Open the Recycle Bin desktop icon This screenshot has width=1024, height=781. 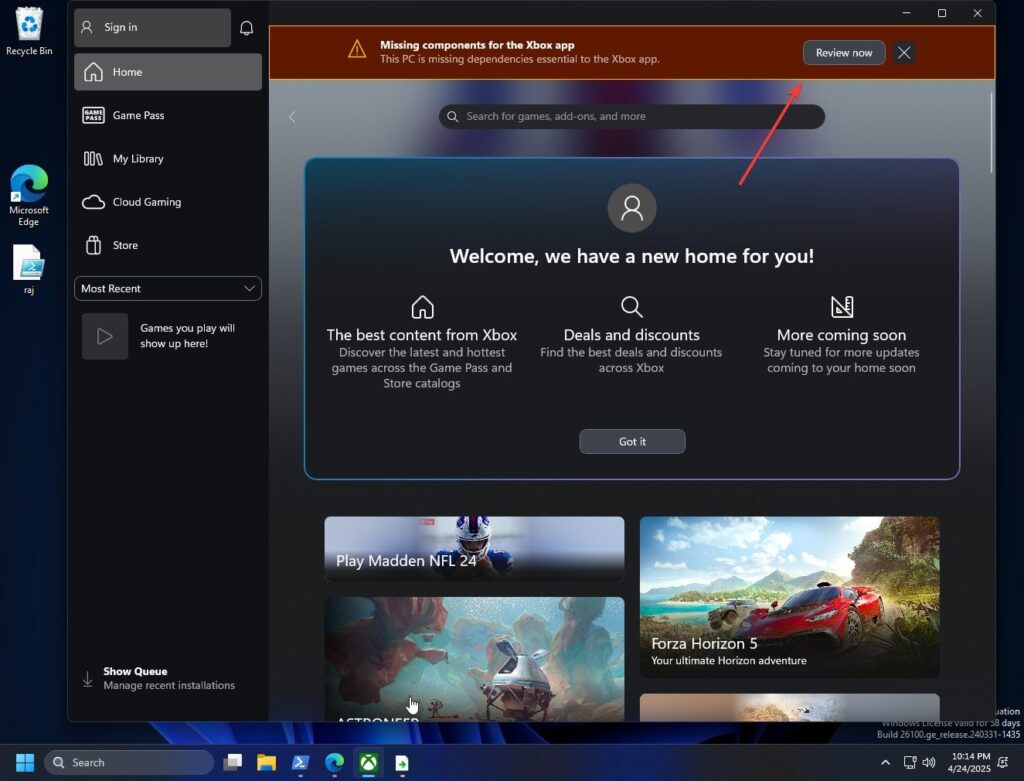[x=29, y=31]
